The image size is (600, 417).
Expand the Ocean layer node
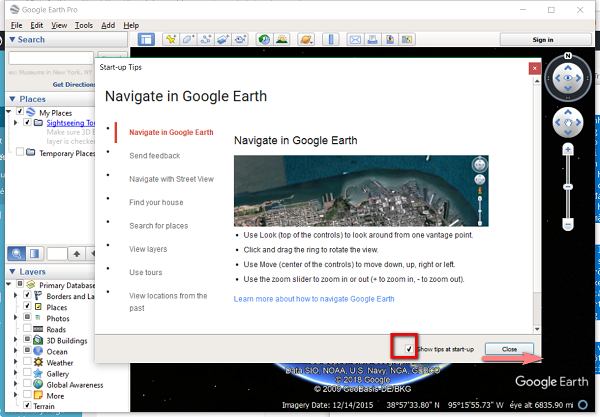pos(15,351)
